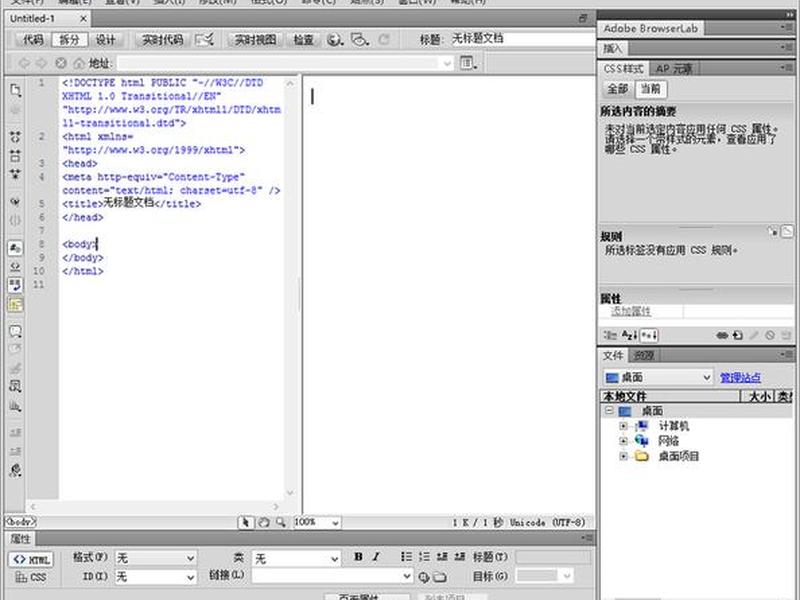
Task: Expand the 网络 tree node
Action: click(x=623, y=441)
